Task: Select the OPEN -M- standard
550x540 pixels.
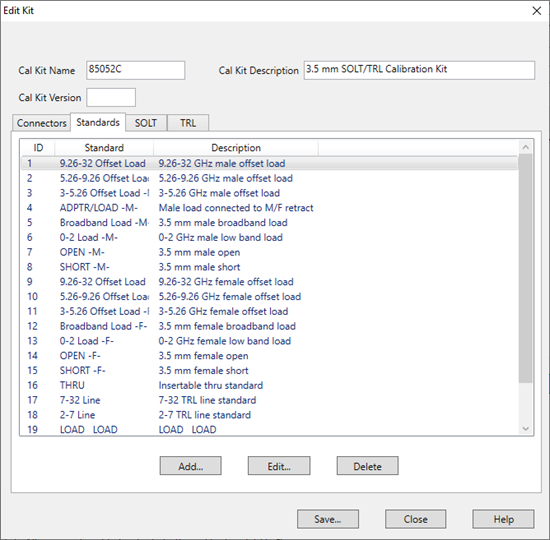Action: pyautogui.click(x=269, y=252)
